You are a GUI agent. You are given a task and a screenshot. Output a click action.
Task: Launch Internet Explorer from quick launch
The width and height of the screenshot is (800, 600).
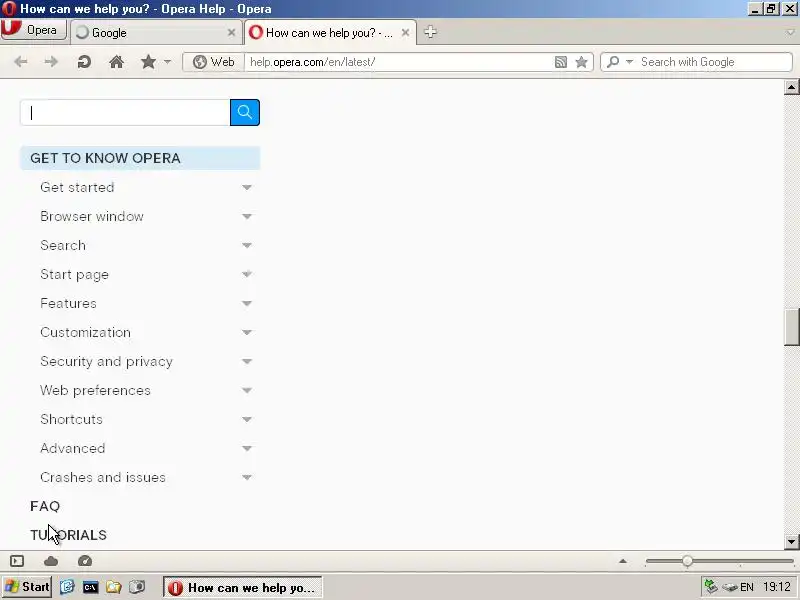[x=67, y=587]
